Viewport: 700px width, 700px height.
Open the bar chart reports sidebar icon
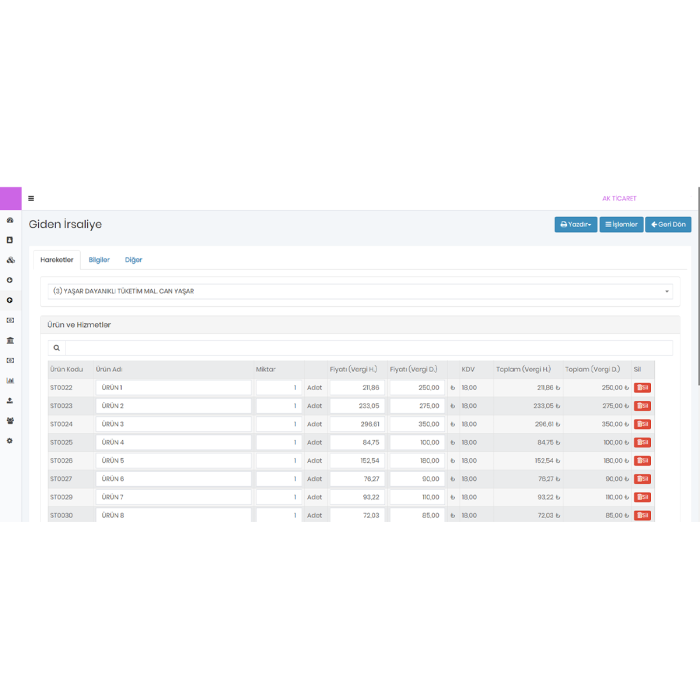pos(10,380)
